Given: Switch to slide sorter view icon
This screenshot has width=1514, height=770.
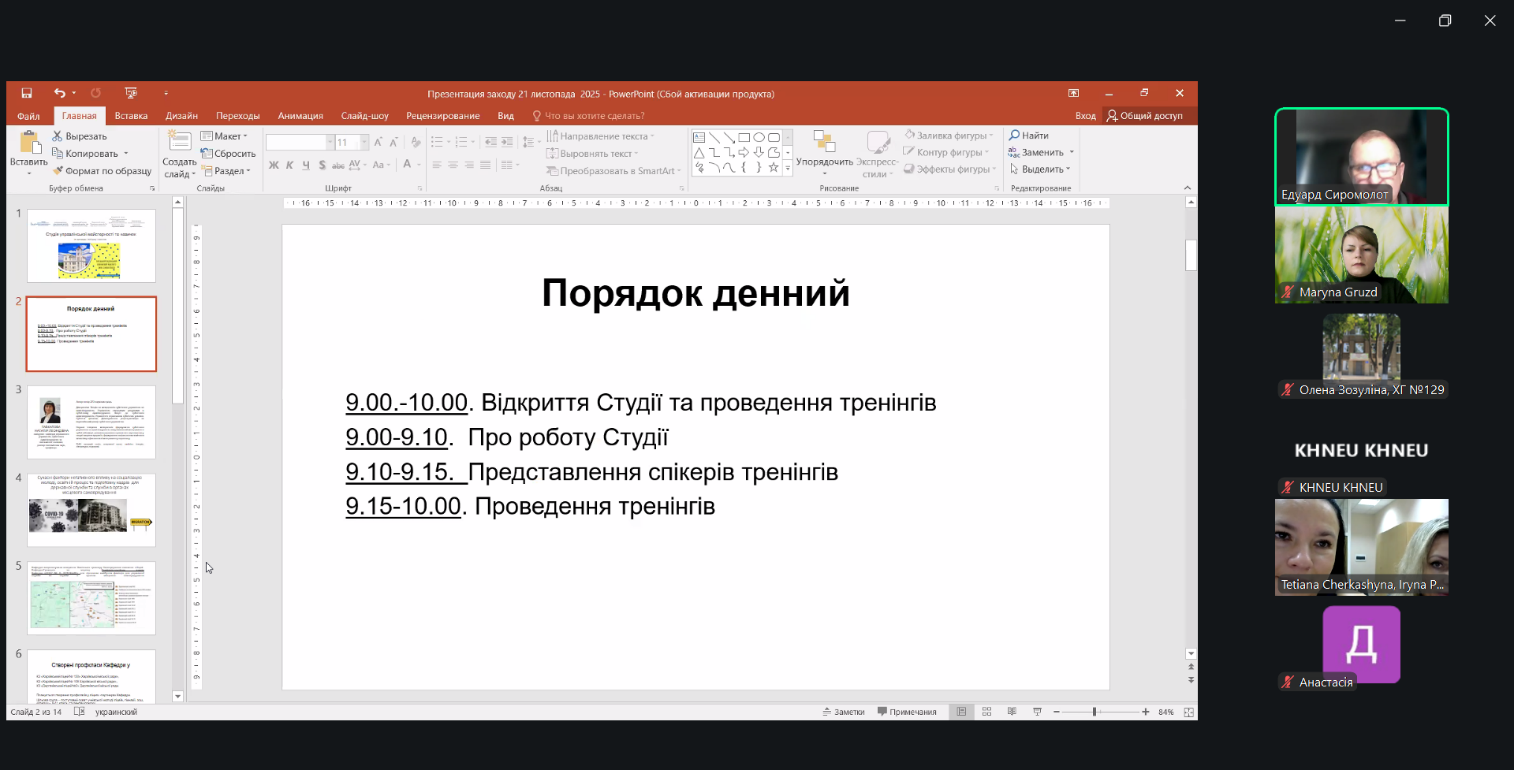Looking at the screenshot, I should tap(985, 712).
